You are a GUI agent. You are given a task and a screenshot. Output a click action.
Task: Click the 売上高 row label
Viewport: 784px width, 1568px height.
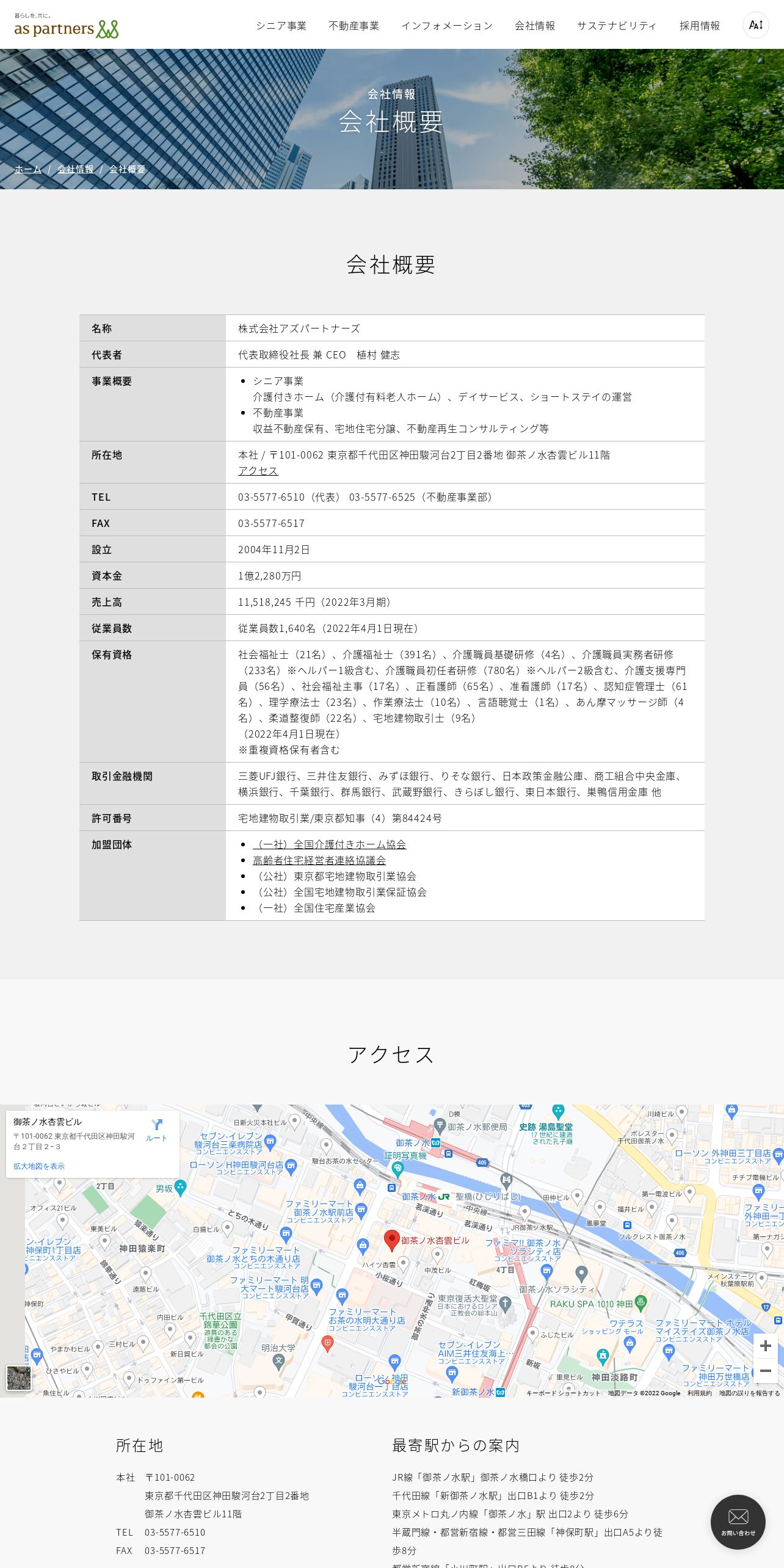[107, 602]
